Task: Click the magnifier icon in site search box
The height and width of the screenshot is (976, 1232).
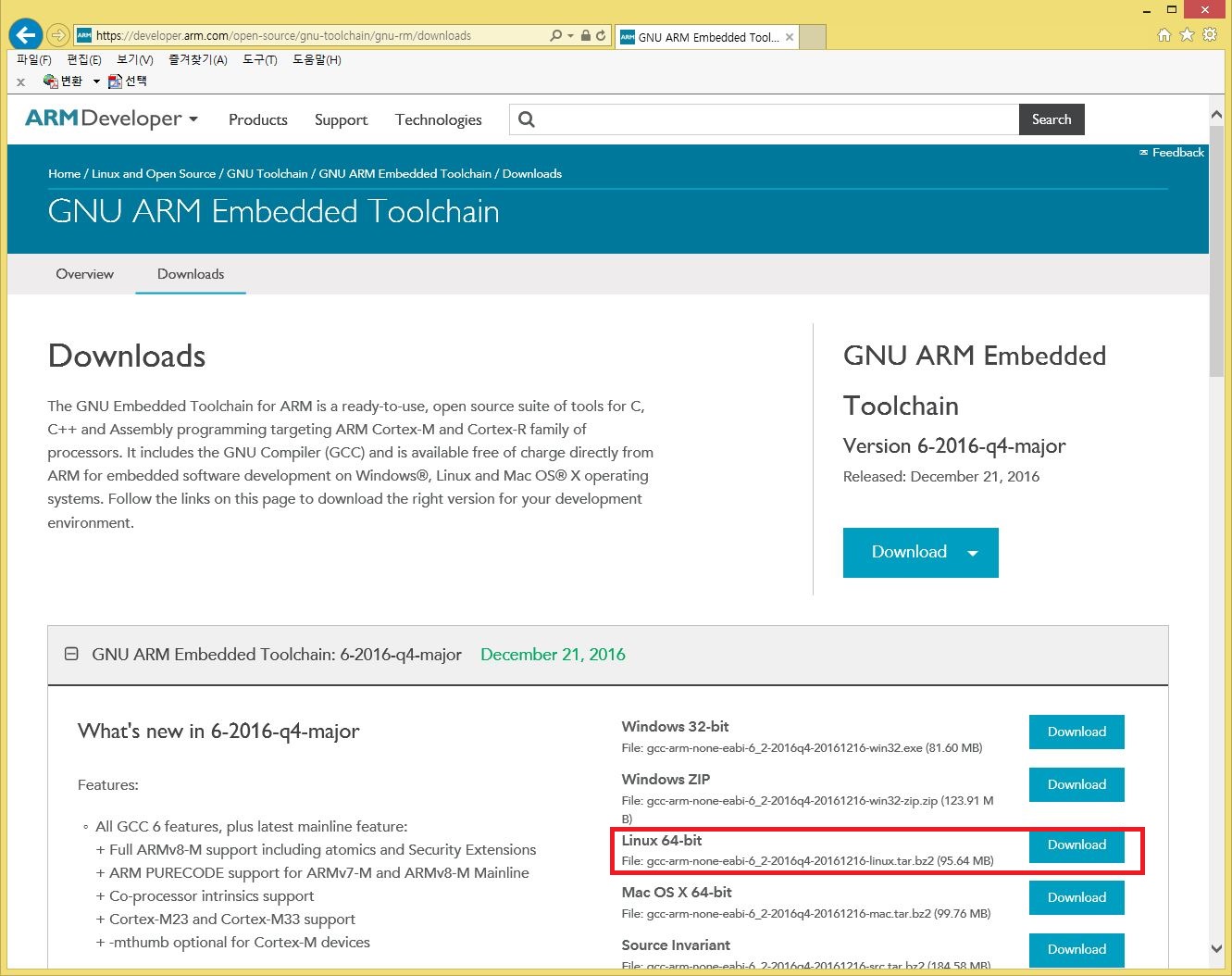Action: 527,119
